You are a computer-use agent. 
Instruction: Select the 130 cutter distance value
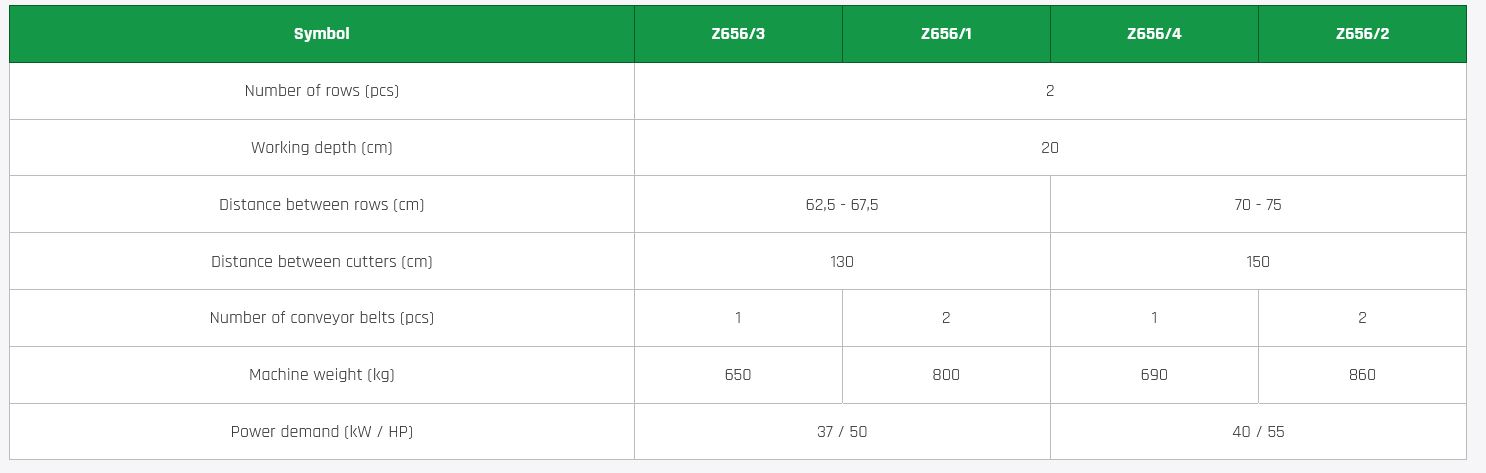(x=842, y=262)
